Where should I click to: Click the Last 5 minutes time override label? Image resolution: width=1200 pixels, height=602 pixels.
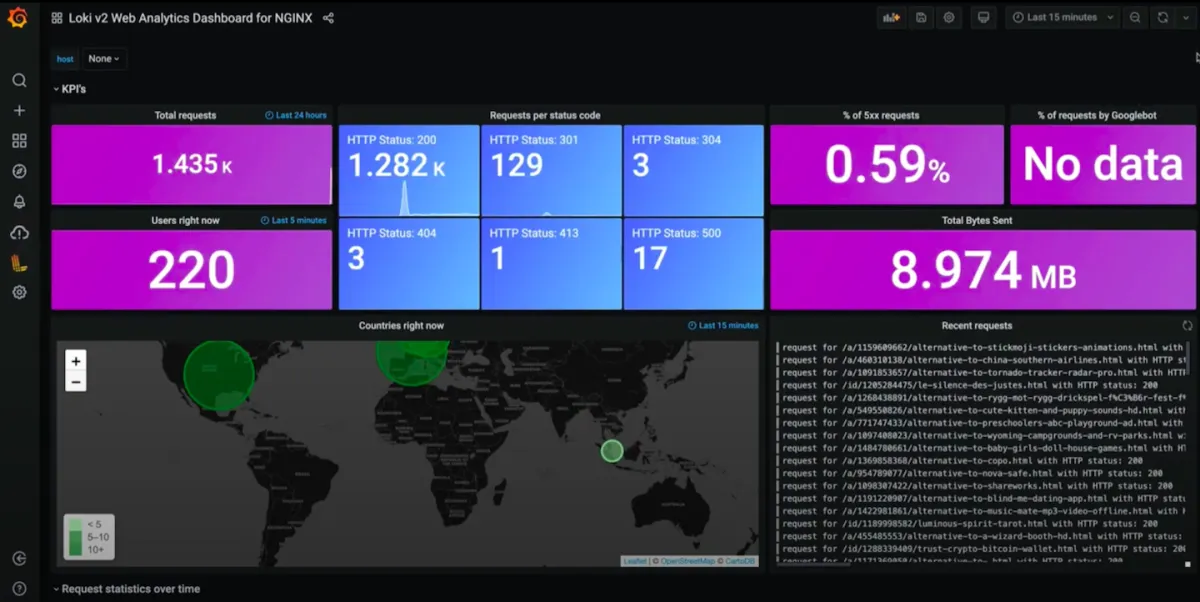(x=294, y=220)
